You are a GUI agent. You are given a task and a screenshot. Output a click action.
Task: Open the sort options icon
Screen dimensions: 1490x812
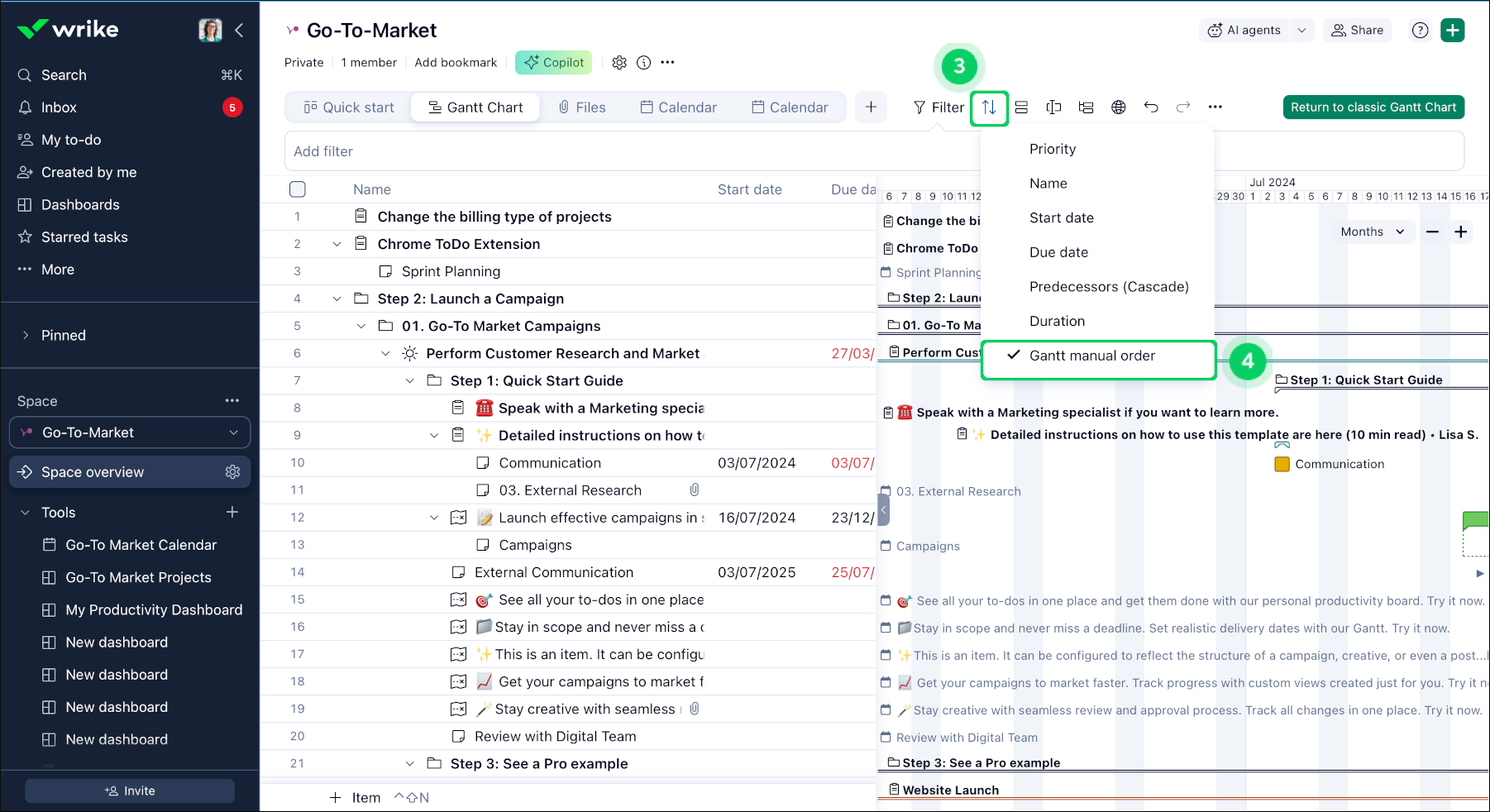[989, 107]
